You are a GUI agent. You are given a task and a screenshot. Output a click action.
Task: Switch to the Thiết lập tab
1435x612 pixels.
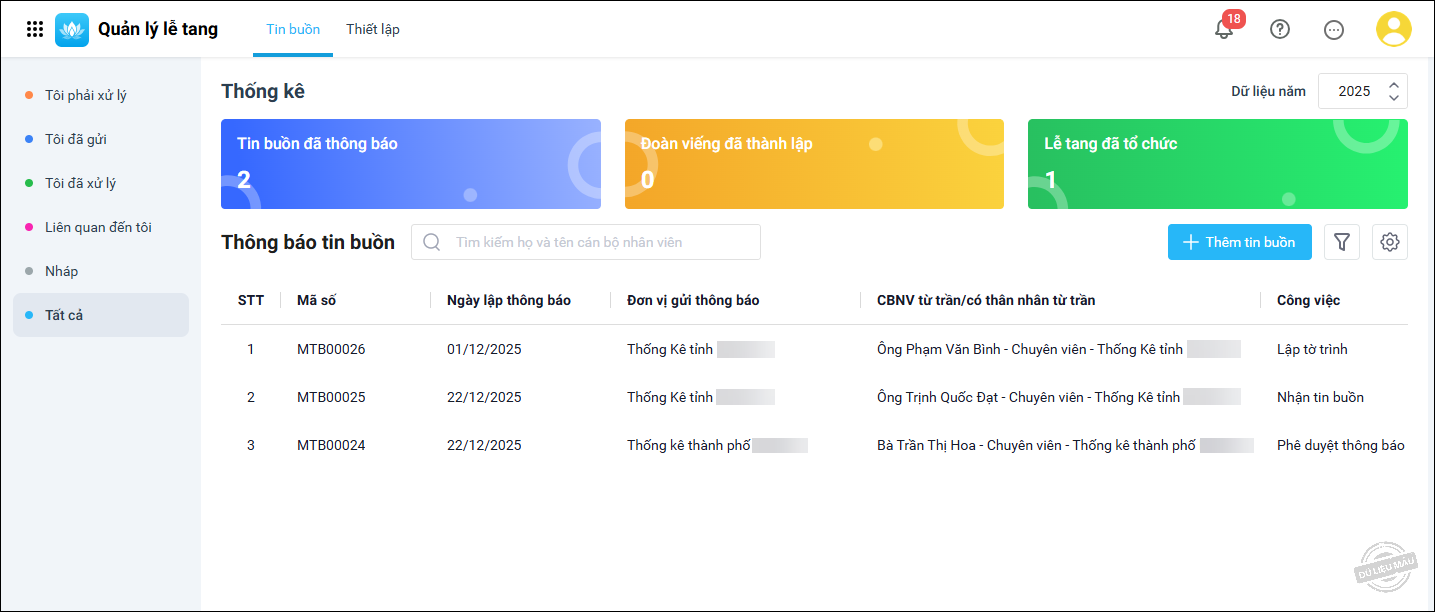click(x=373, y=29)
